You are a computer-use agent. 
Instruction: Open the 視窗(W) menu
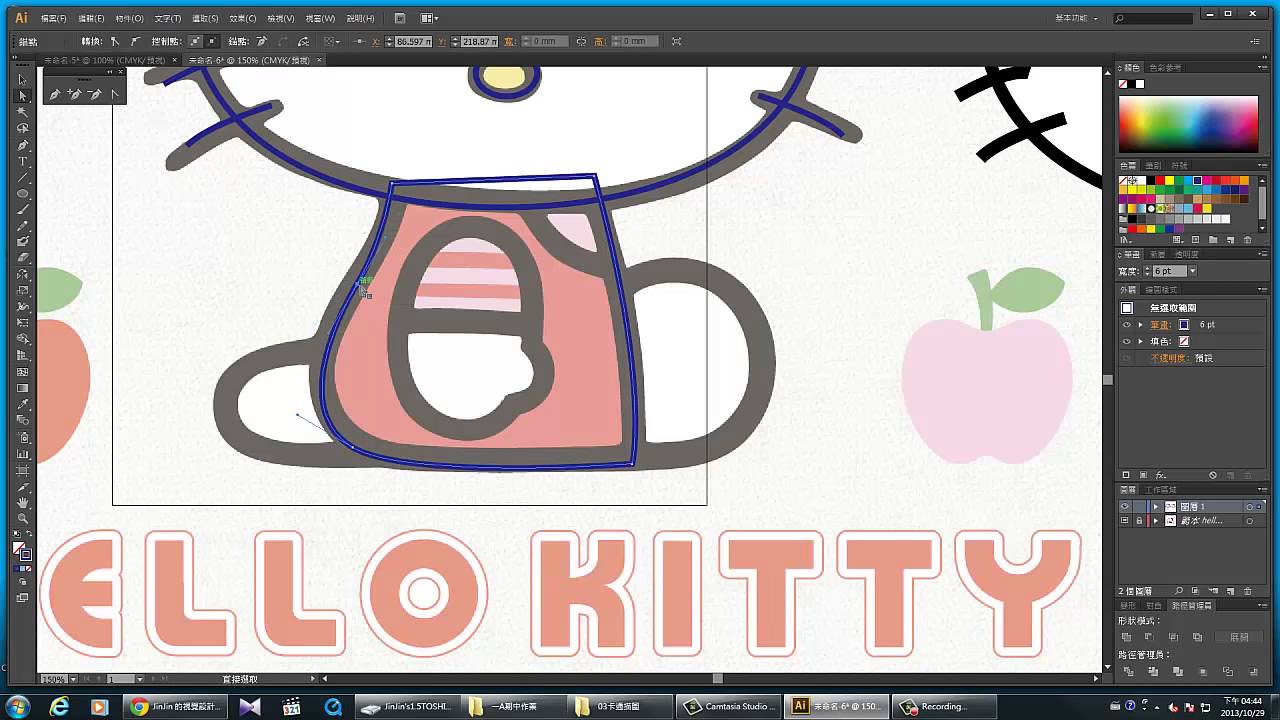[320, 18]
